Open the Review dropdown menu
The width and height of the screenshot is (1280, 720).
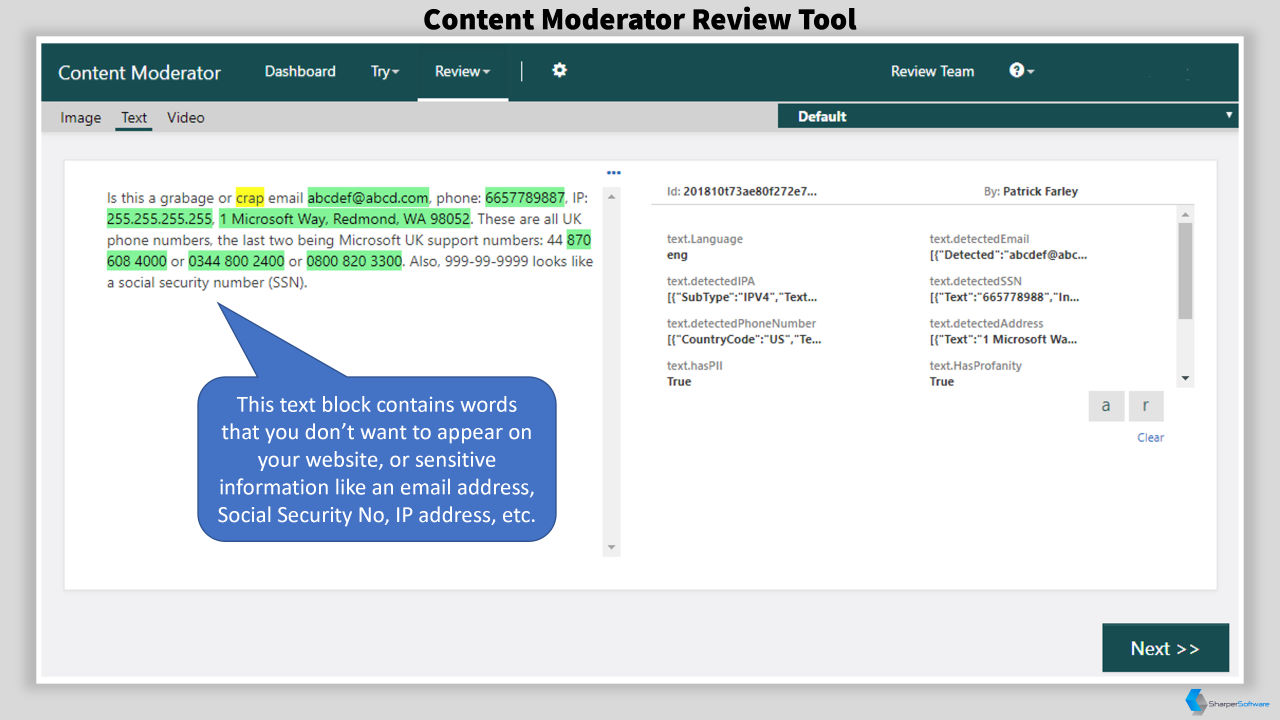point(462,72)
